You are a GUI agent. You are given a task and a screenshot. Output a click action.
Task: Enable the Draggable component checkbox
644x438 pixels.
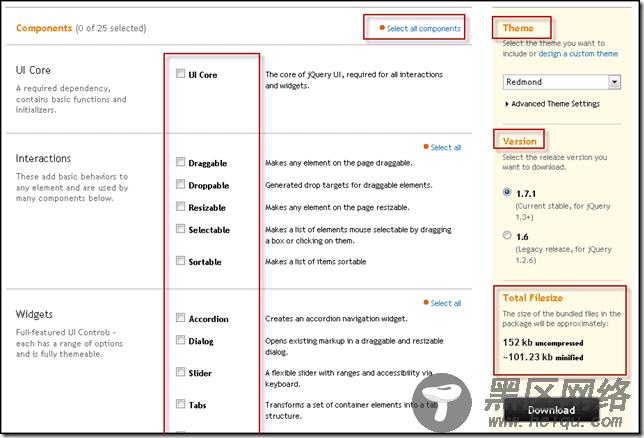(180, 162)
